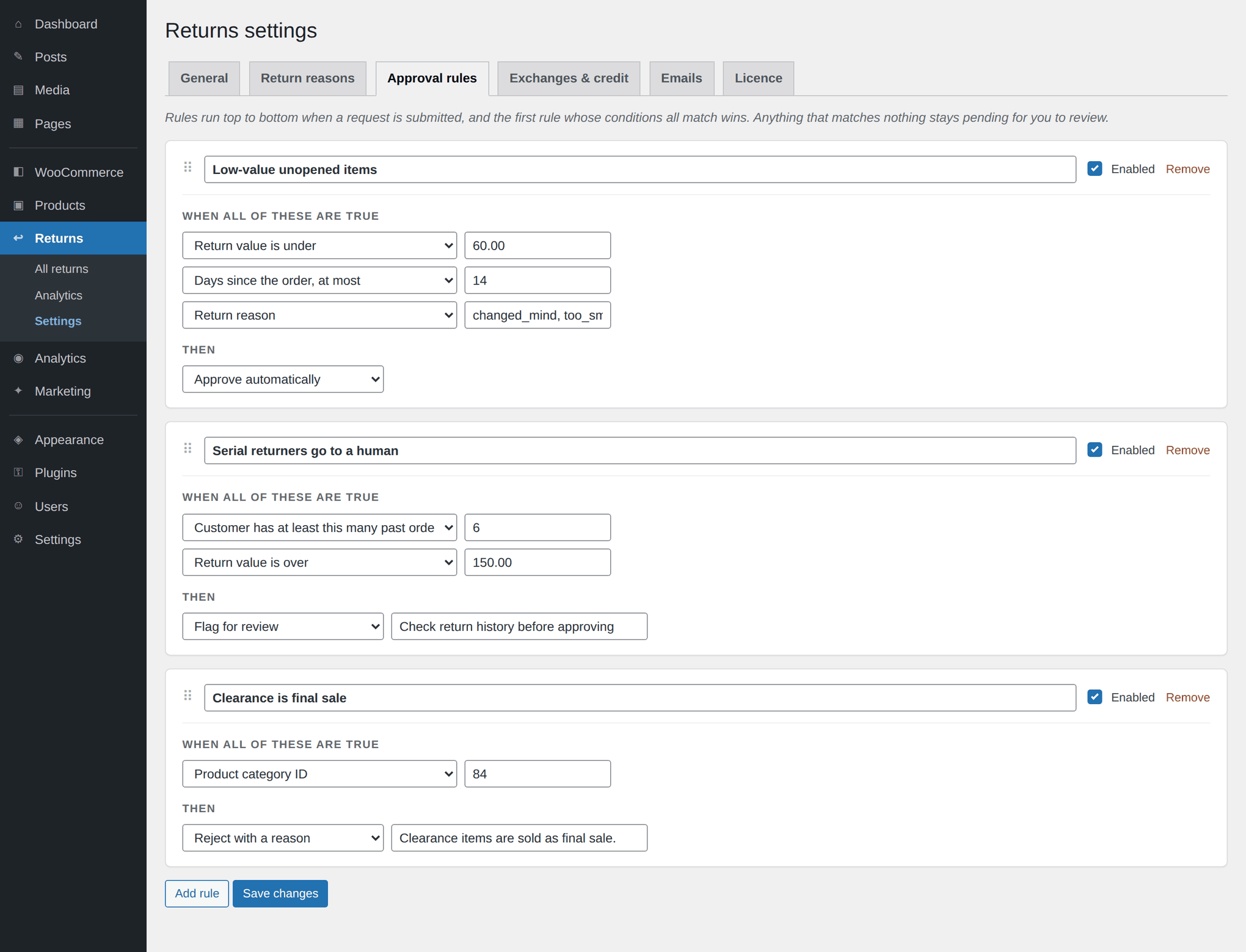The height and width of the screenshot is (952, 1246).
Task: Click drag handle of Serial returners rule
Action: point(188,449)
